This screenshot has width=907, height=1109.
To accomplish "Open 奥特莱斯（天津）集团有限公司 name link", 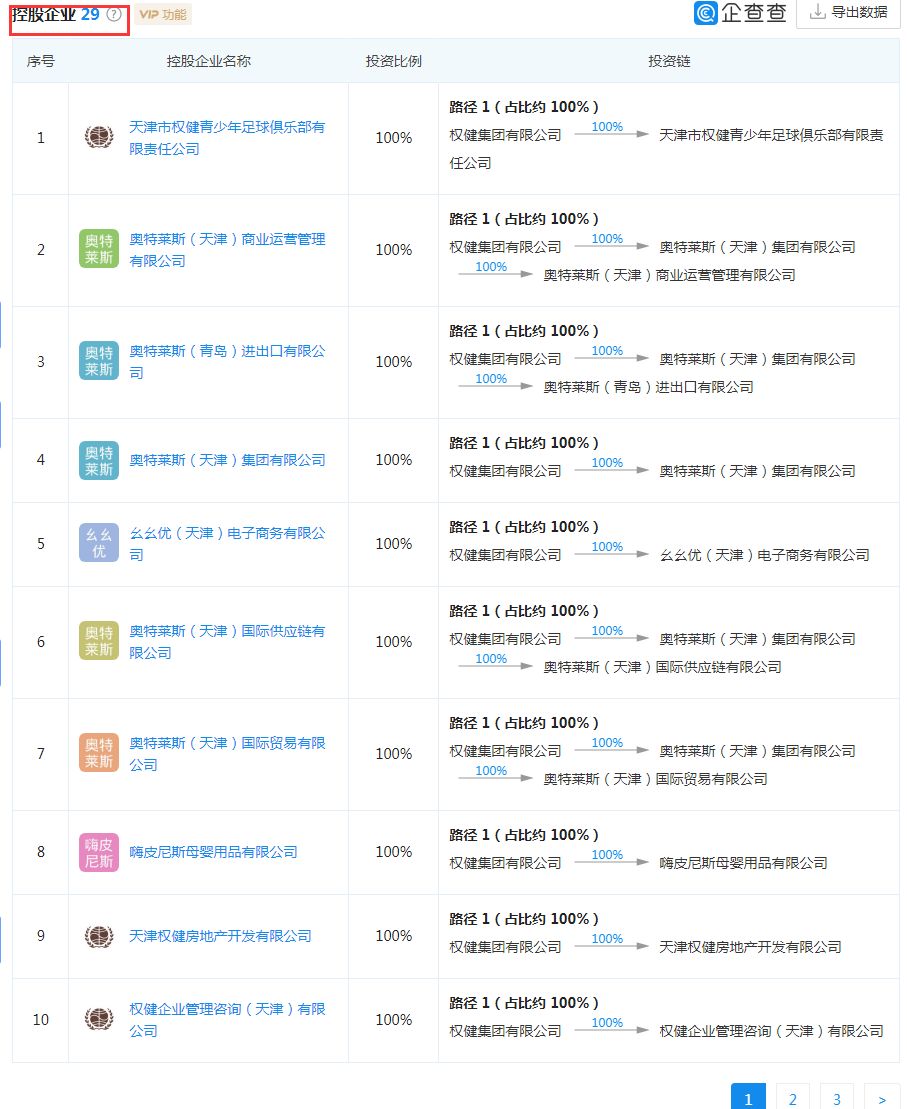I will point(227,460).
